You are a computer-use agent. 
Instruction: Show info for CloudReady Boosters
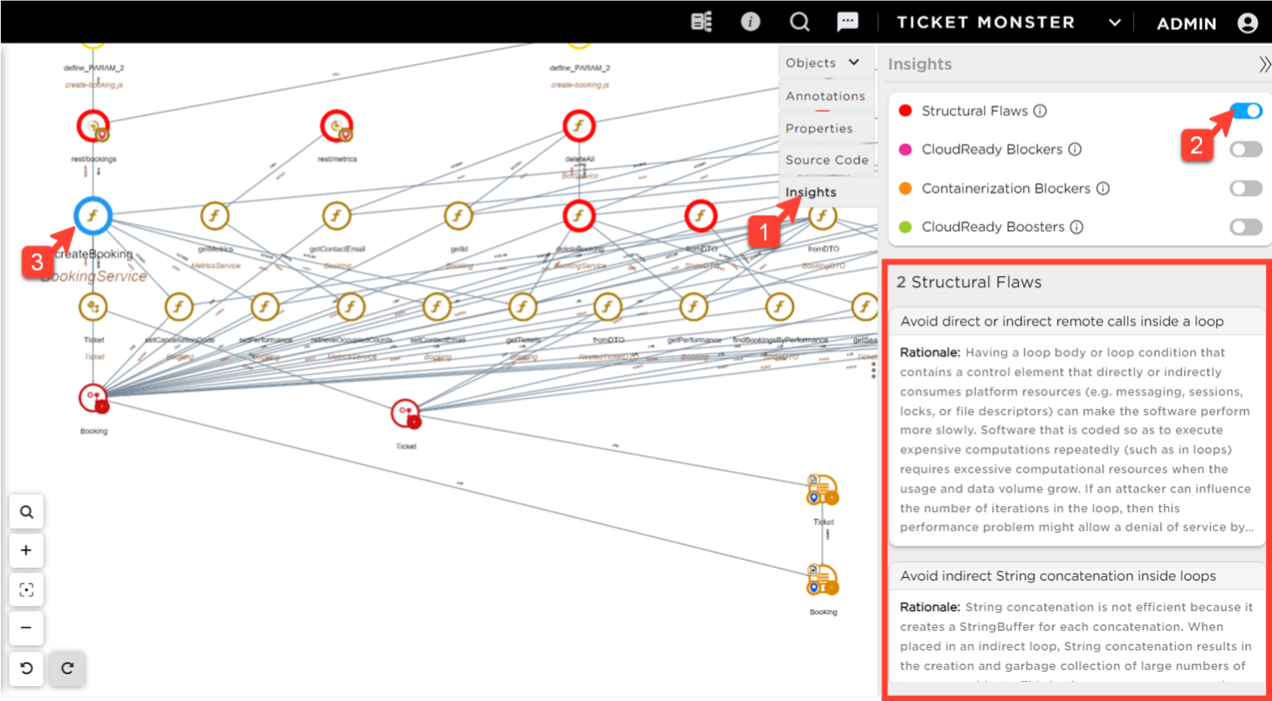click(x=1077, y=227)
